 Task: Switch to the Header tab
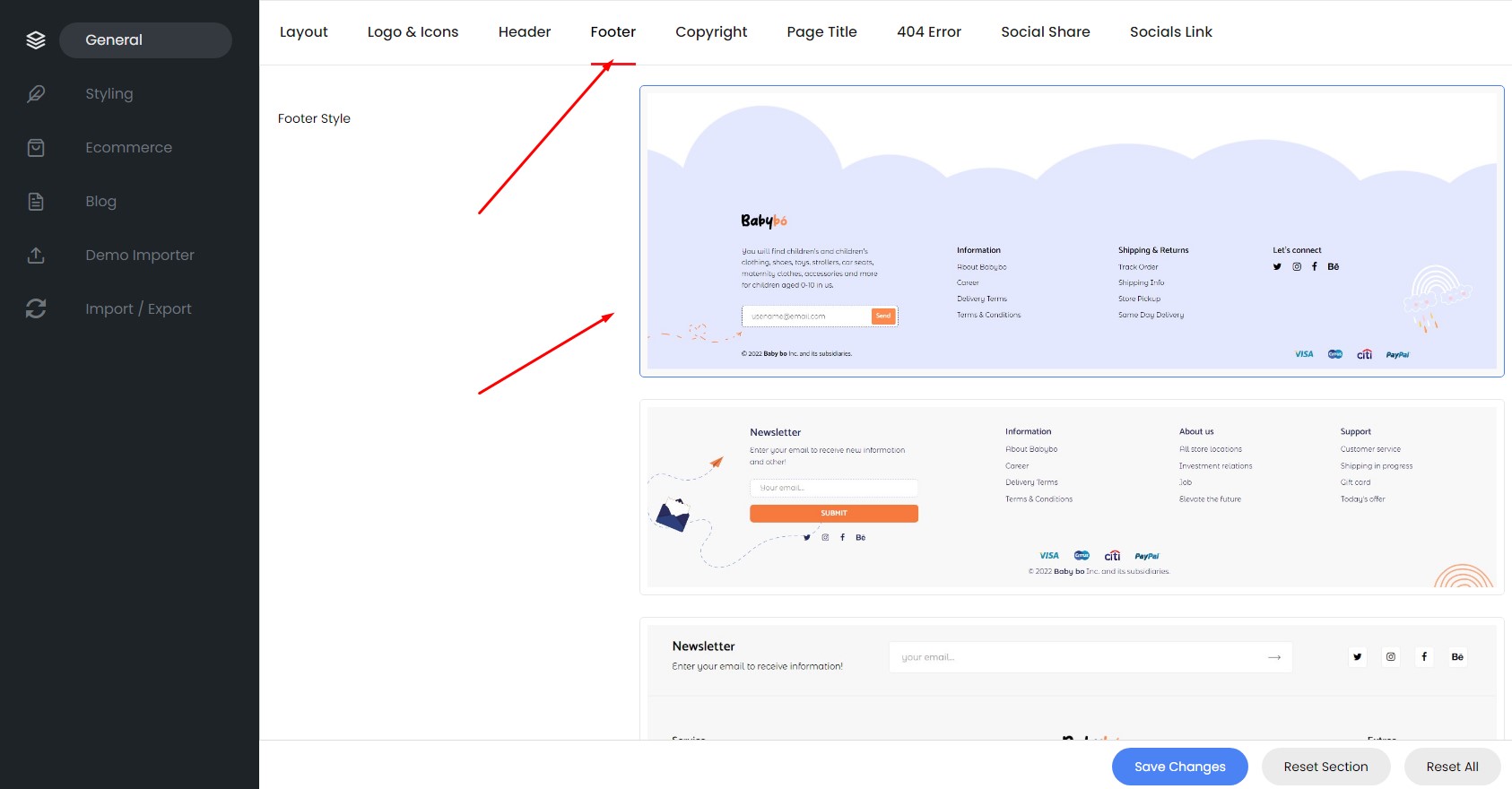pyautogui.click(x=525, y=32)
